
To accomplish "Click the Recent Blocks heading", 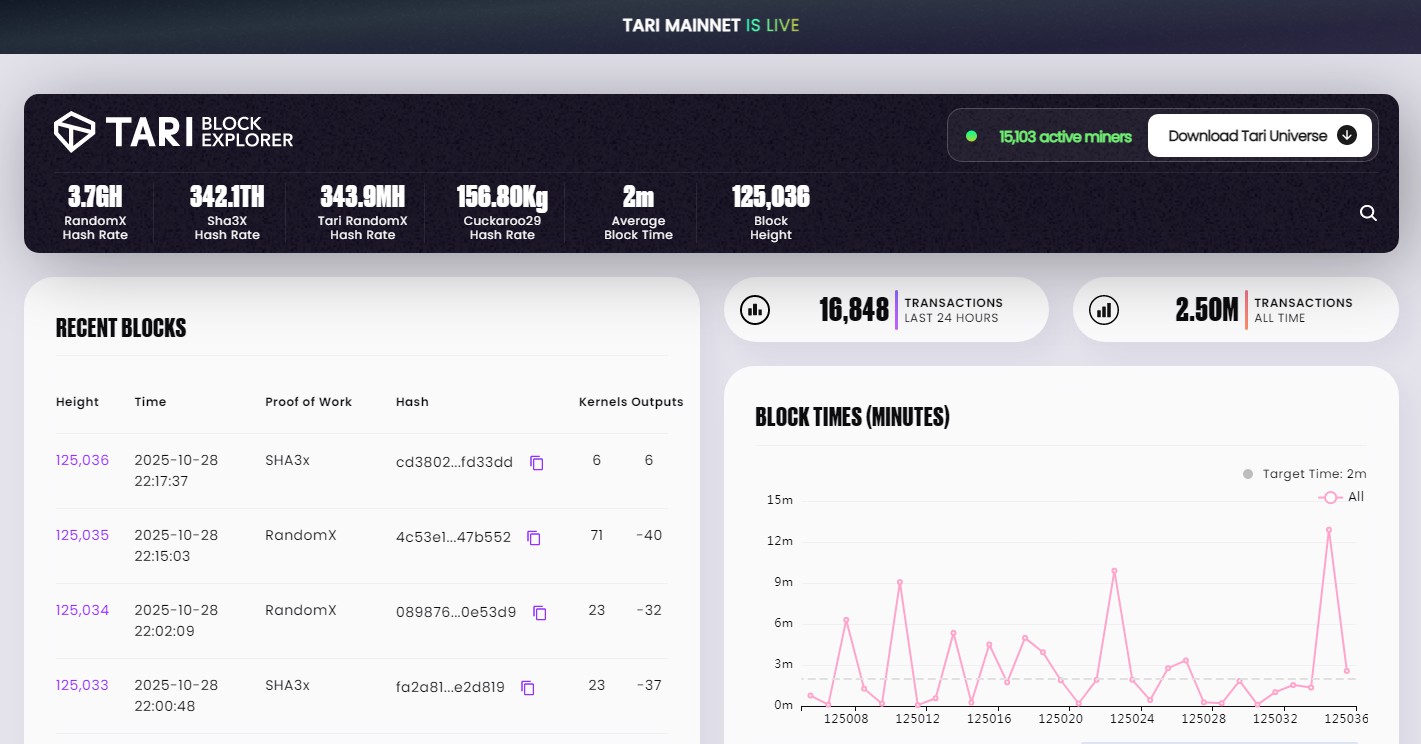I will coord(121,328).
